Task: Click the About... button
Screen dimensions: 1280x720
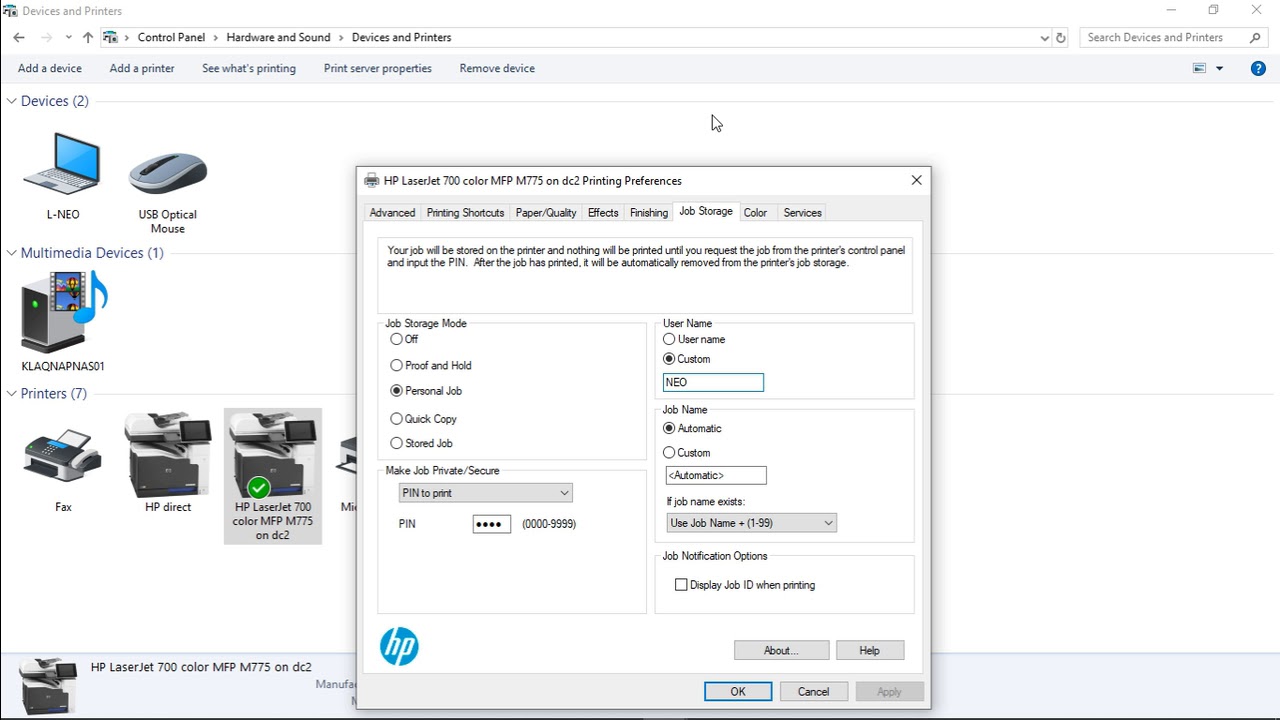Action: [781, 651]
